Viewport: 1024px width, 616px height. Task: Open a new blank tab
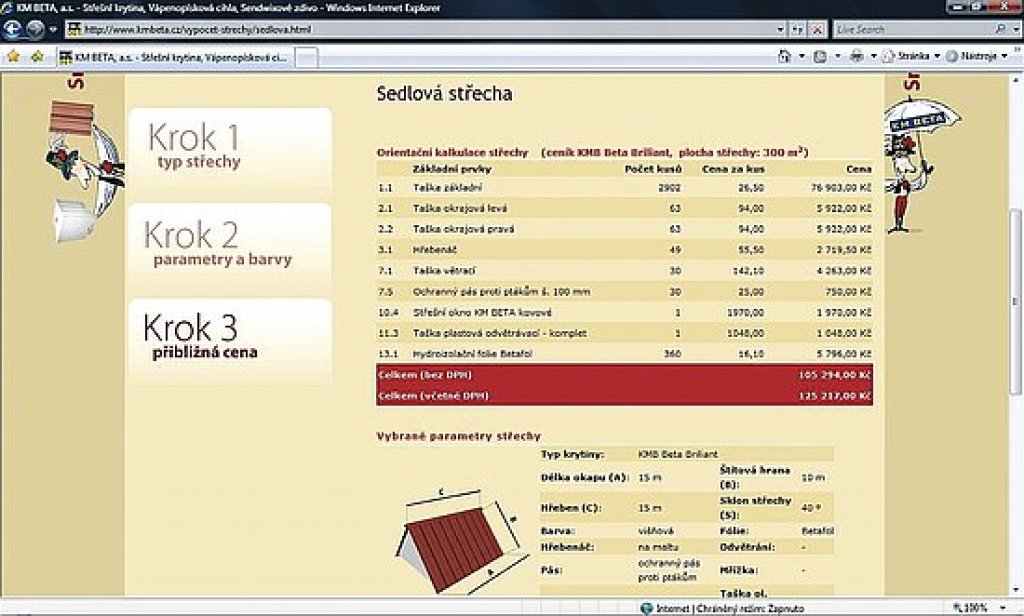point(307,57)
